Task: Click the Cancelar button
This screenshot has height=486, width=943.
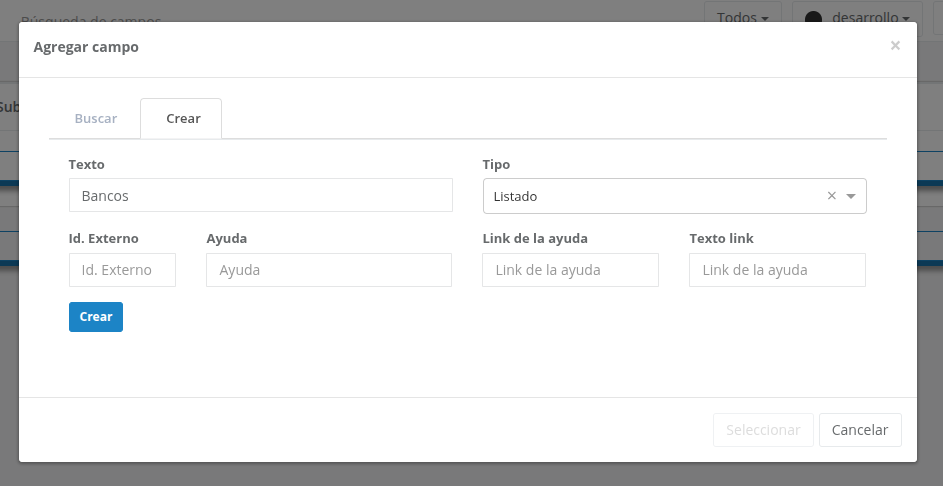Action: tap(860, 430)
